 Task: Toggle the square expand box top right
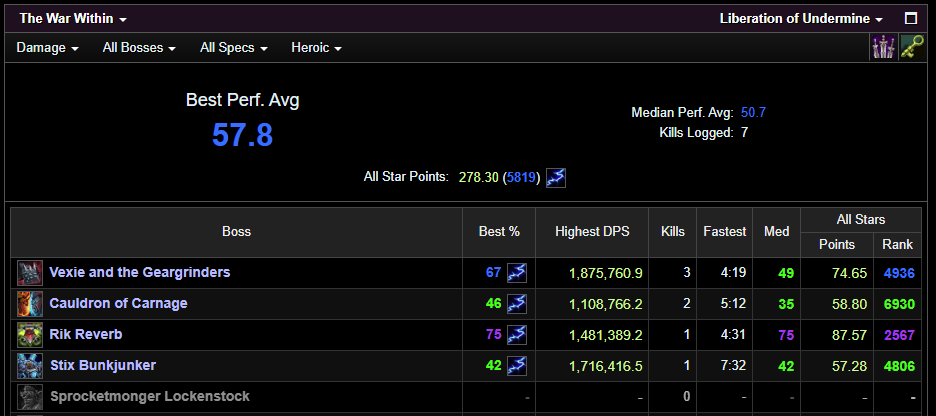(x=910, y=19)
